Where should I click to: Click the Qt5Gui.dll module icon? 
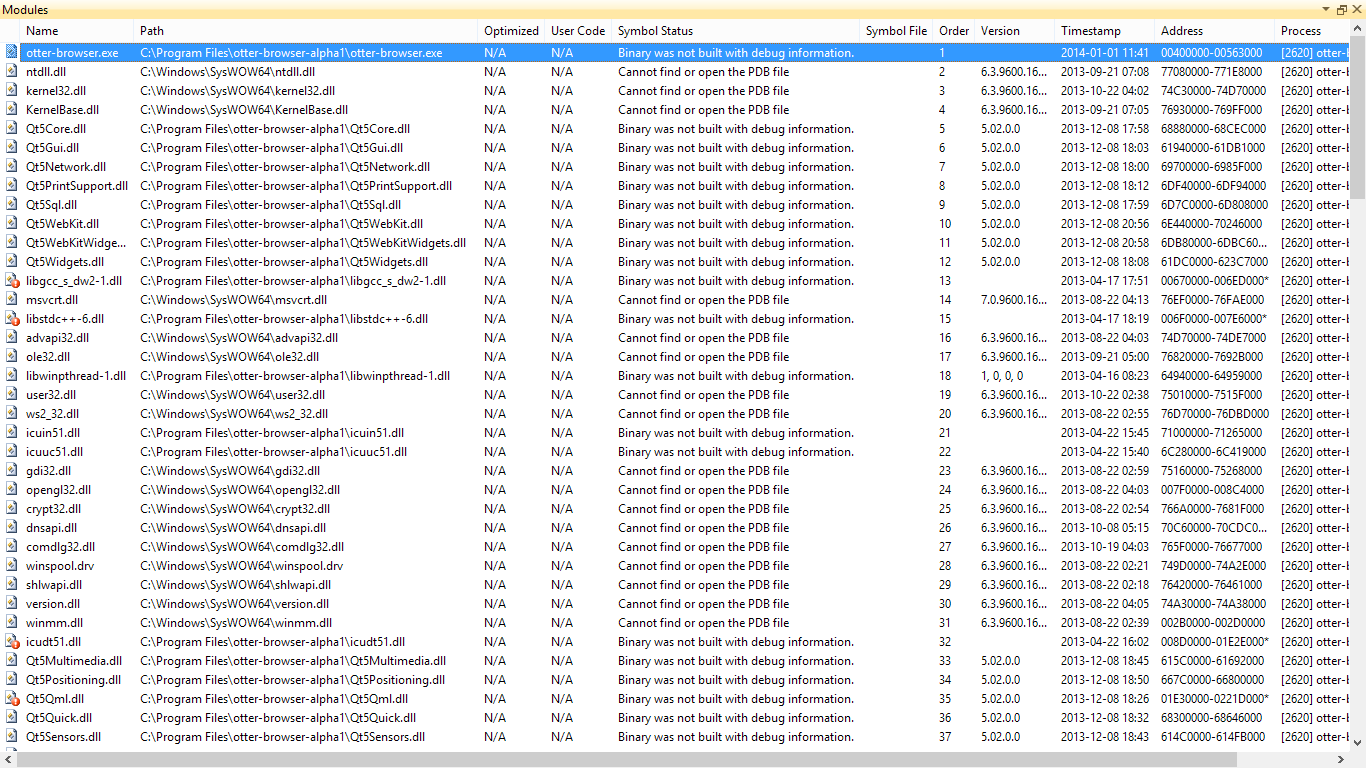[12, 148]
